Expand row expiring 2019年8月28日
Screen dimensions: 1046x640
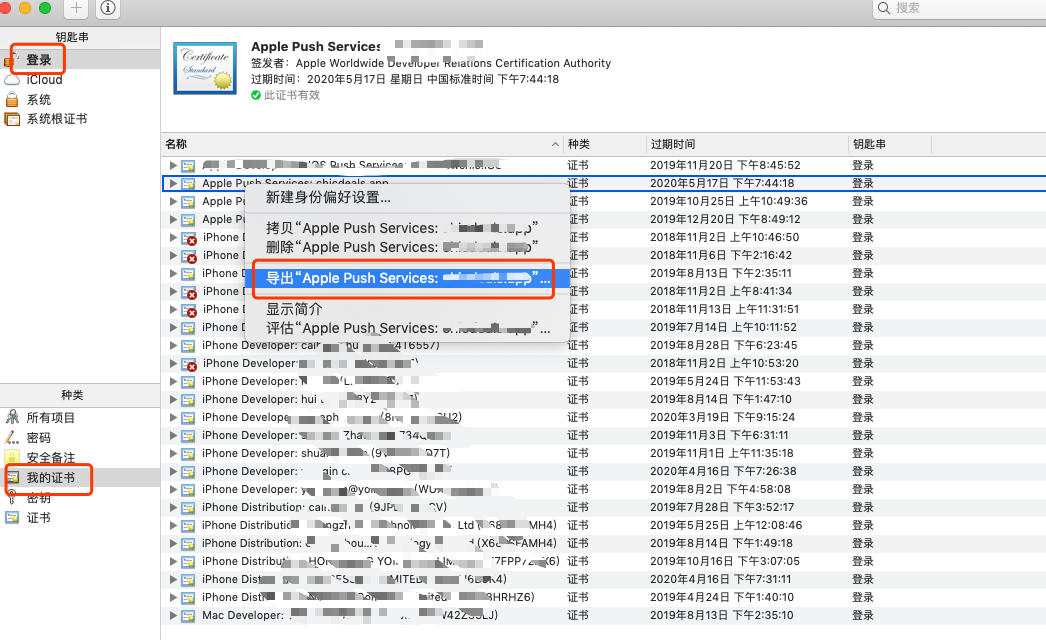[x=173, y=345]
